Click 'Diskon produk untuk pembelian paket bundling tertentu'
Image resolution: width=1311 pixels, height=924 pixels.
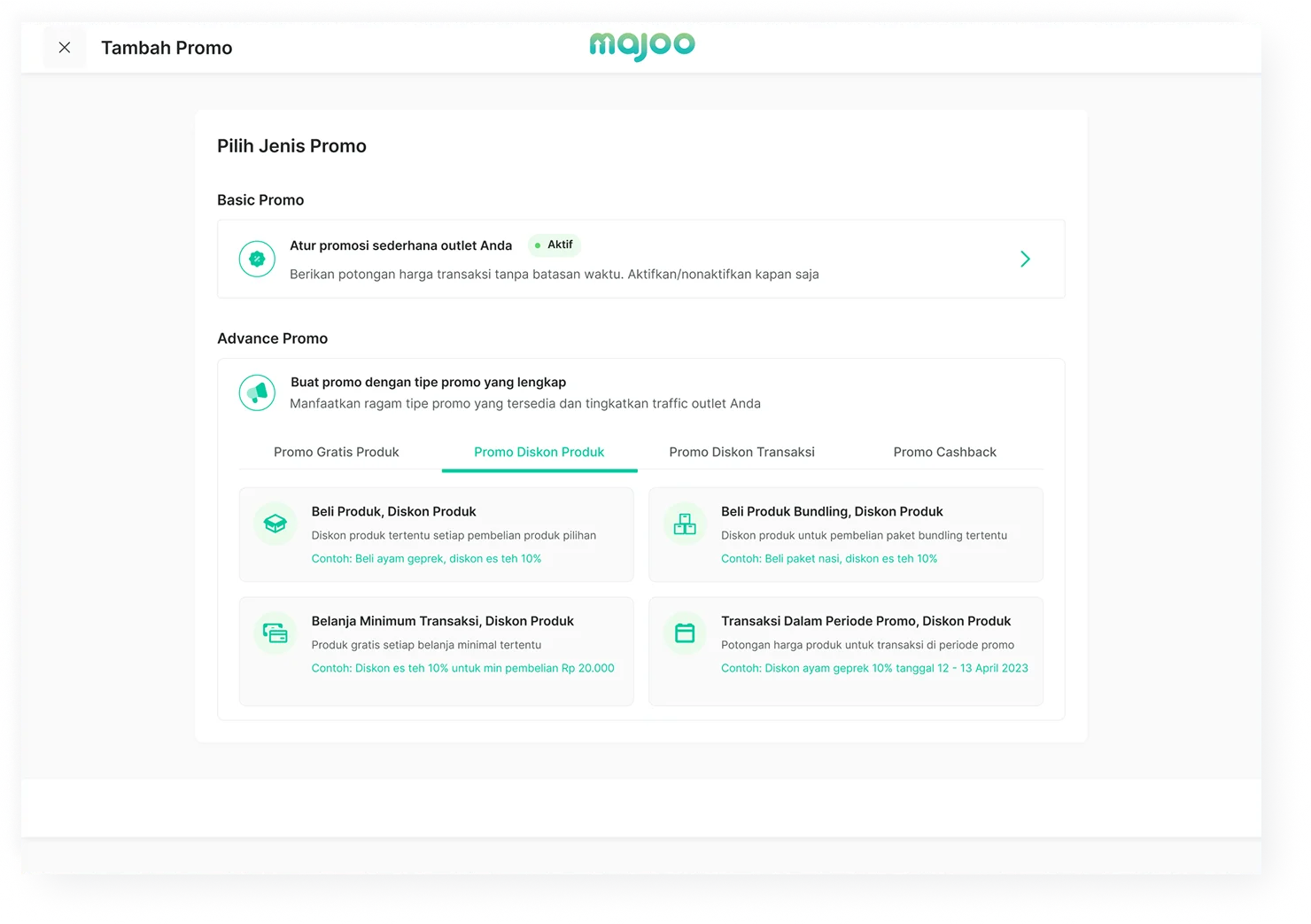(865, 535)
